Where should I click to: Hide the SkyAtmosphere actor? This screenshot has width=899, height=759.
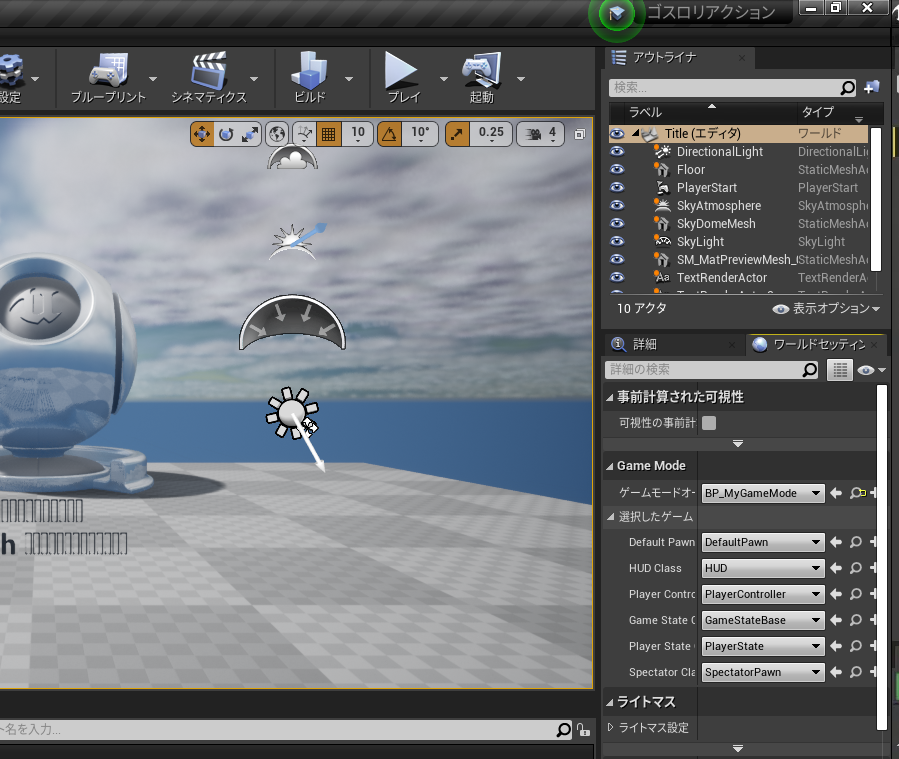pos(617,205)
